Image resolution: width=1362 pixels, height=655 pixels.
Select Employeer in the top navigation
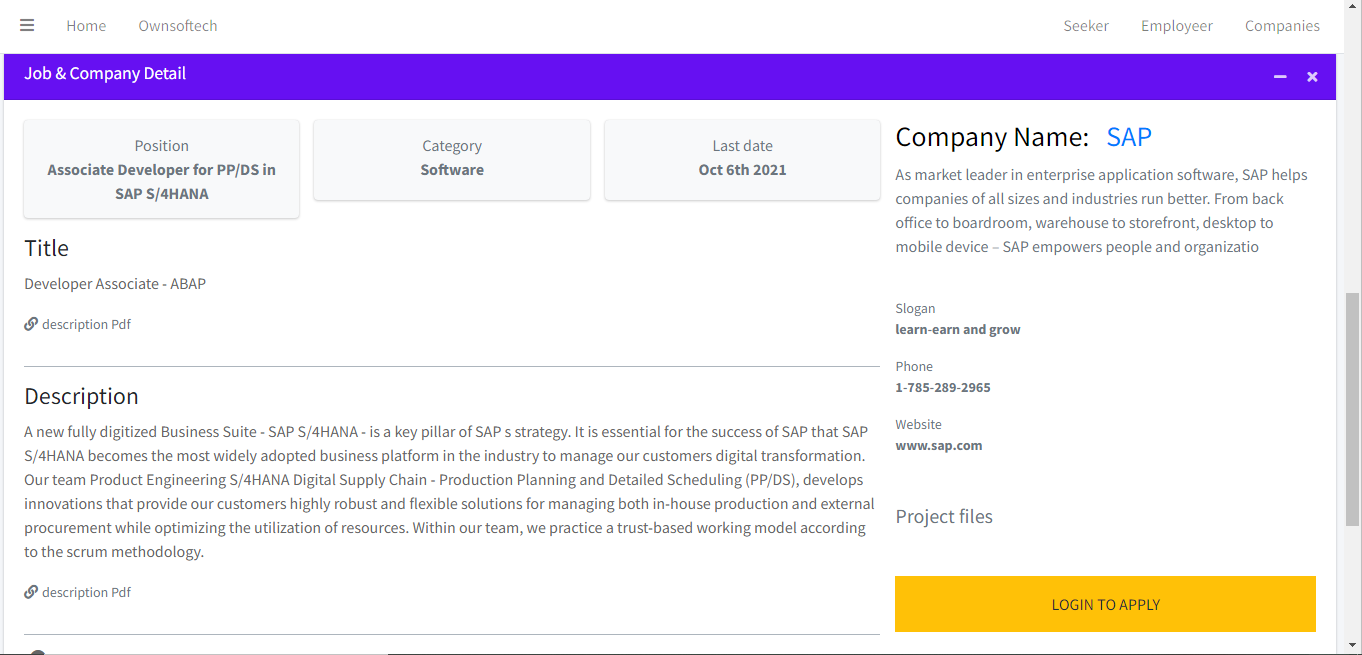(1176, 26)
